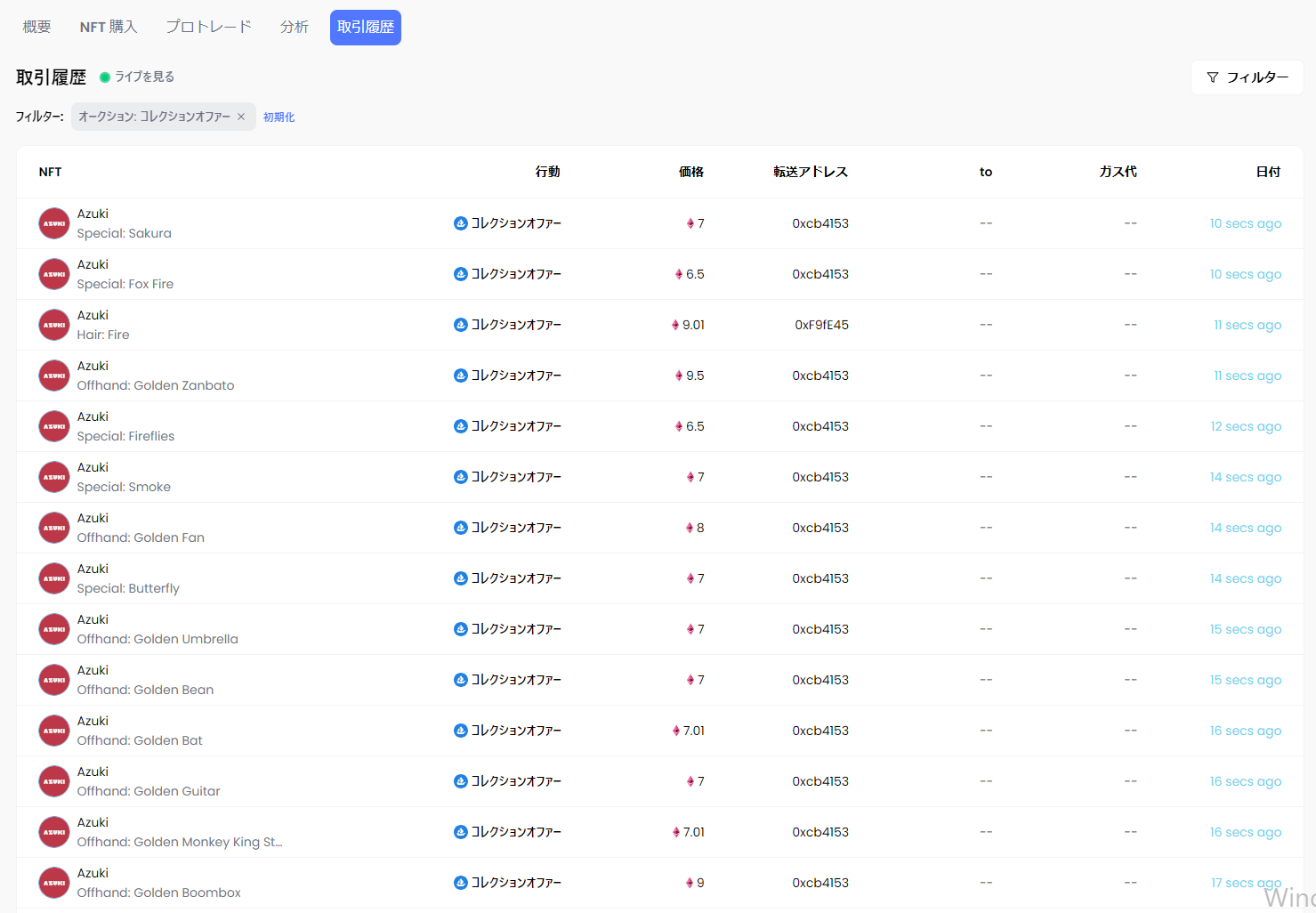This screenshot has width=1316, height=913.
Task: Remove the コレクションオファー filter chip
Action: [x=241, y=117]
